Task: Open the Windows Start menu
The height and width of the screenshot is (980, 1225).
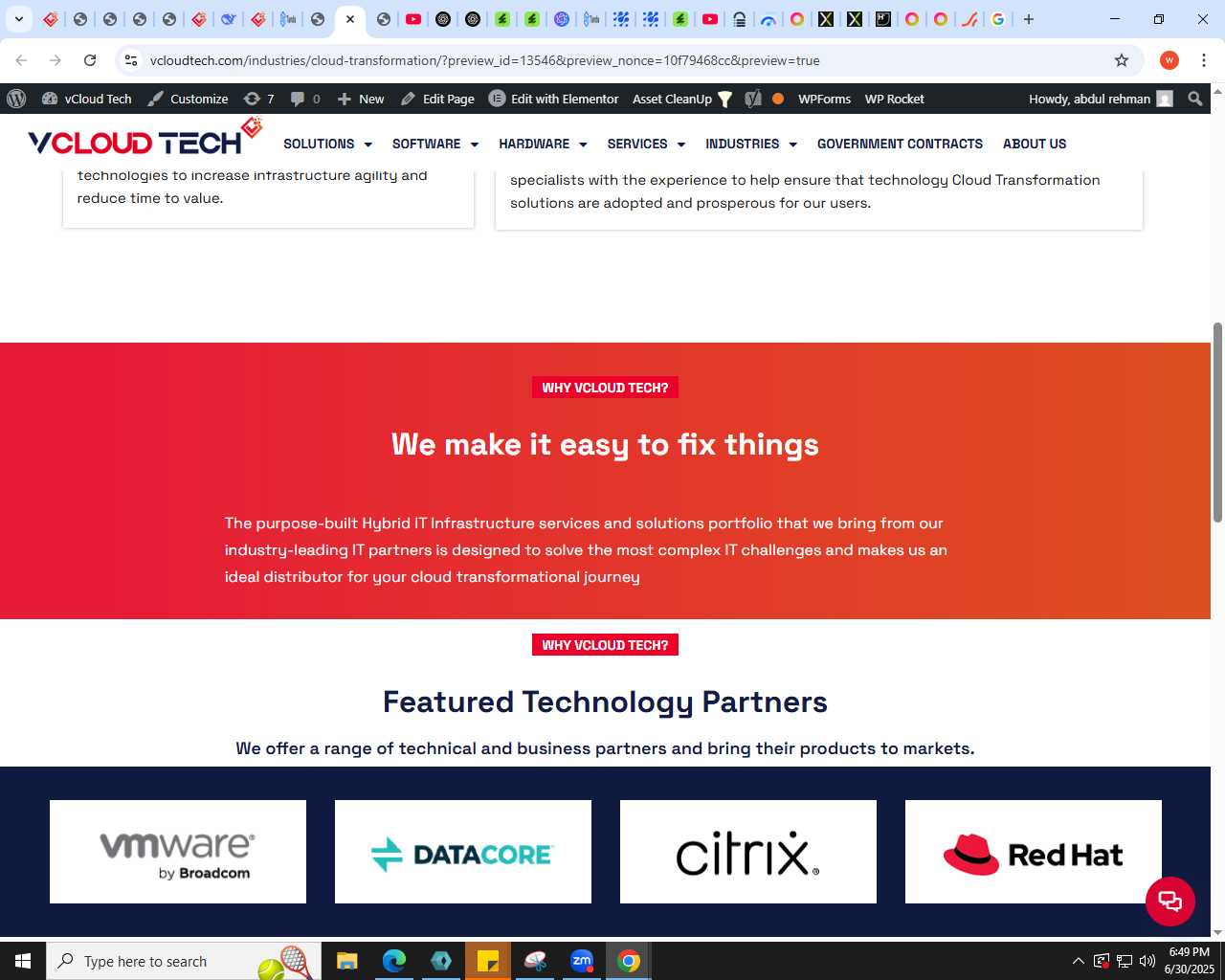Action: [23, 961]
